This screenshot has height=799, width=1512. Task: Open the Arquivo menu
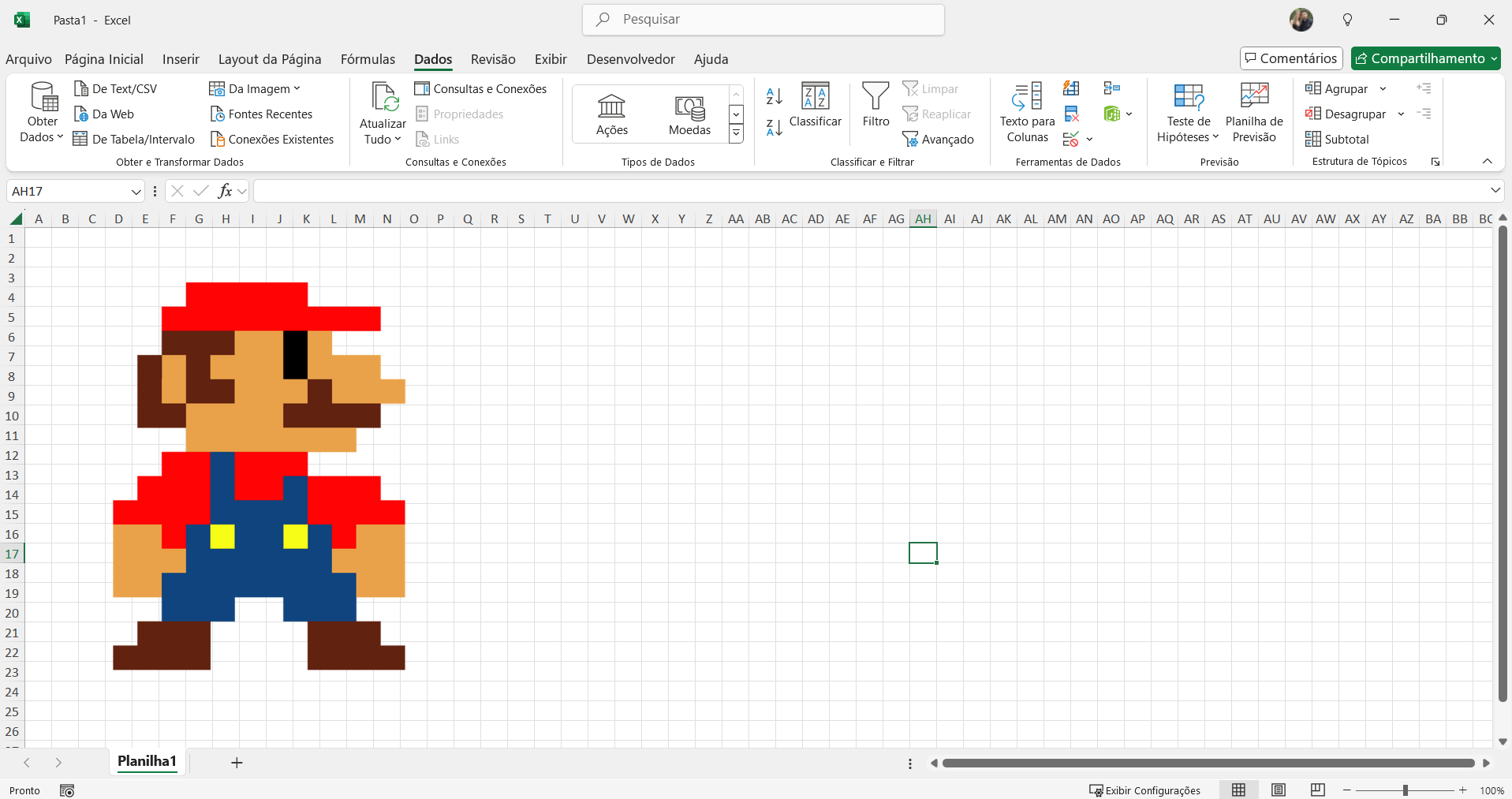28,59
